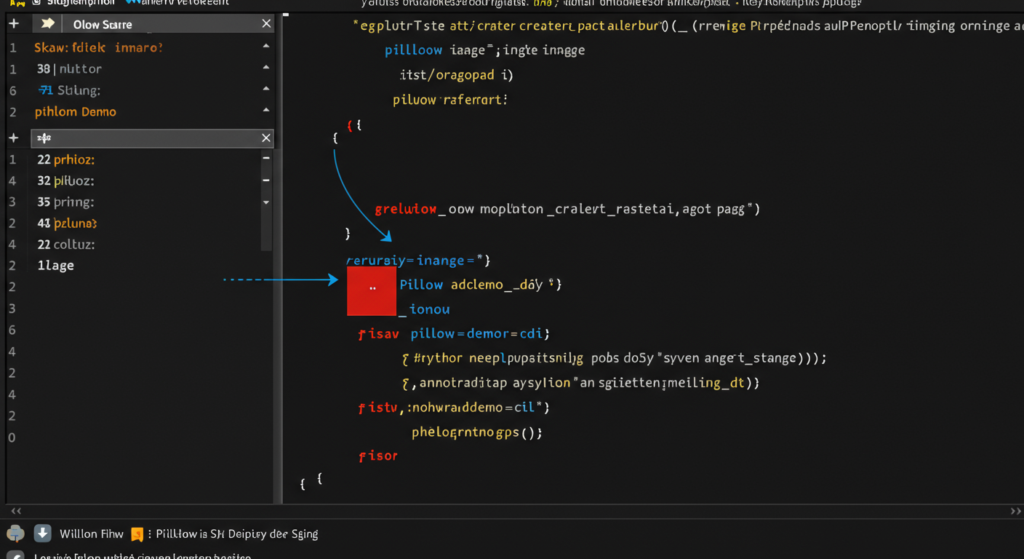
Task: Click the greluiow_oow moplaton code line
Action: click(567, 210)
